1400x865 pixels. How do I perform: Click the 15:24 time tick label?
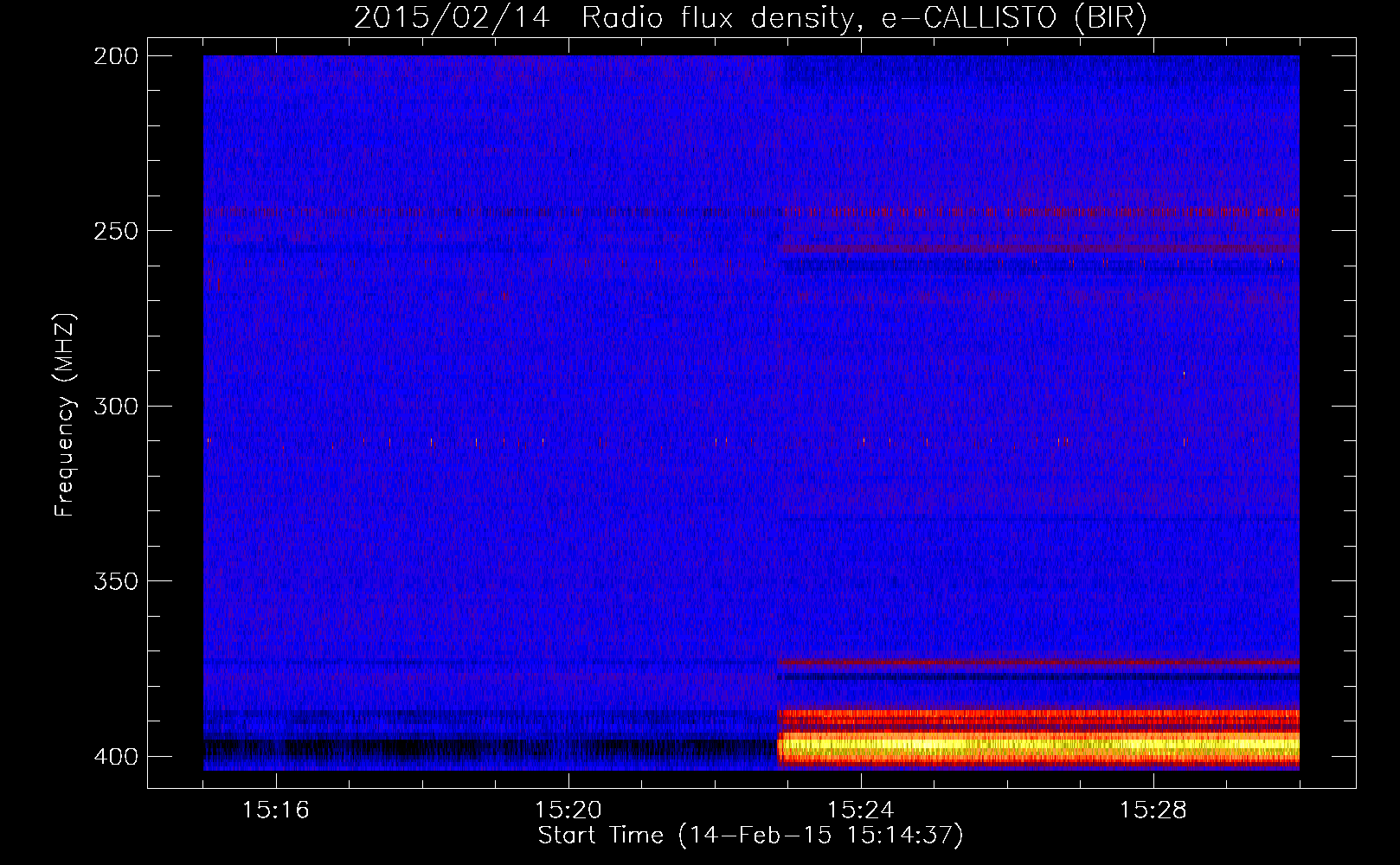point(861,811)
